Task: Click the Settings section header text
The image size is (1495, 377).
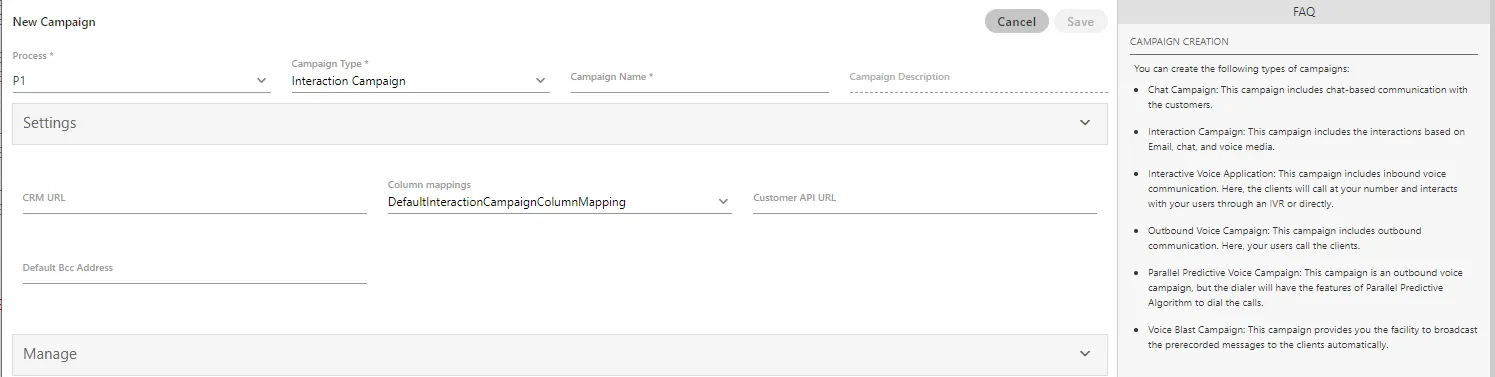Action: point(50,123)
